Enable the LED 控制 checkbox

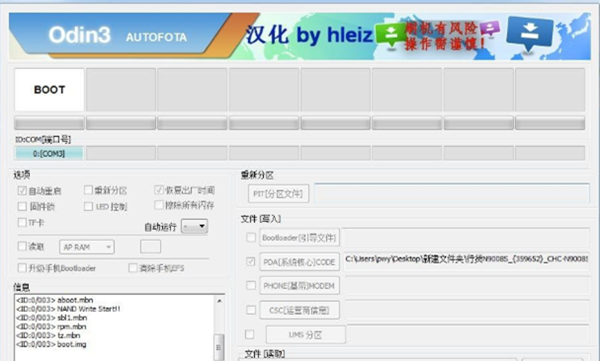click(88, 206)
